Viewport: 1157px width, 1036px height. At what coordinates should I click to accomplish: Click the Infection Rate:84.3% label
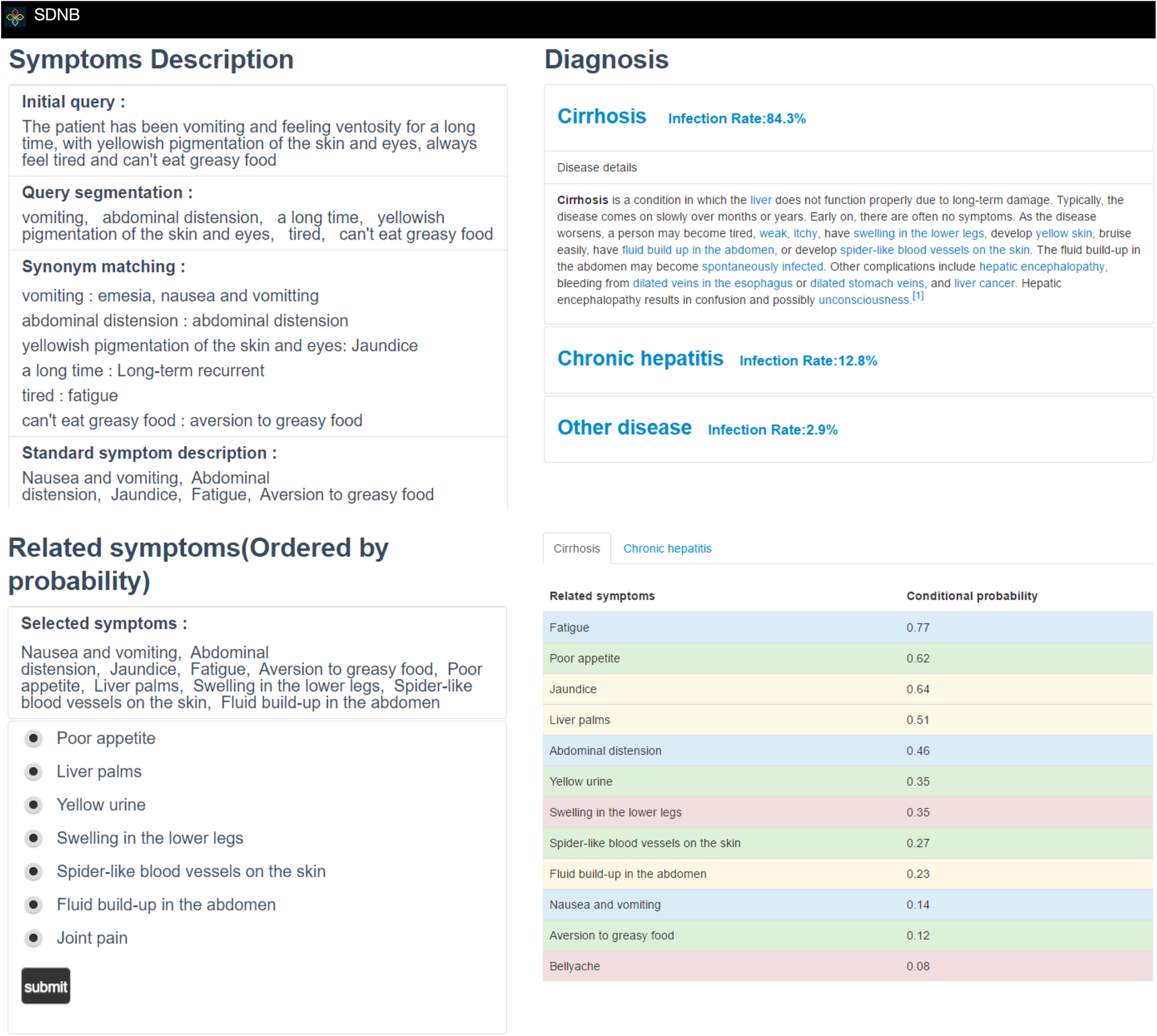pos(737,118)
